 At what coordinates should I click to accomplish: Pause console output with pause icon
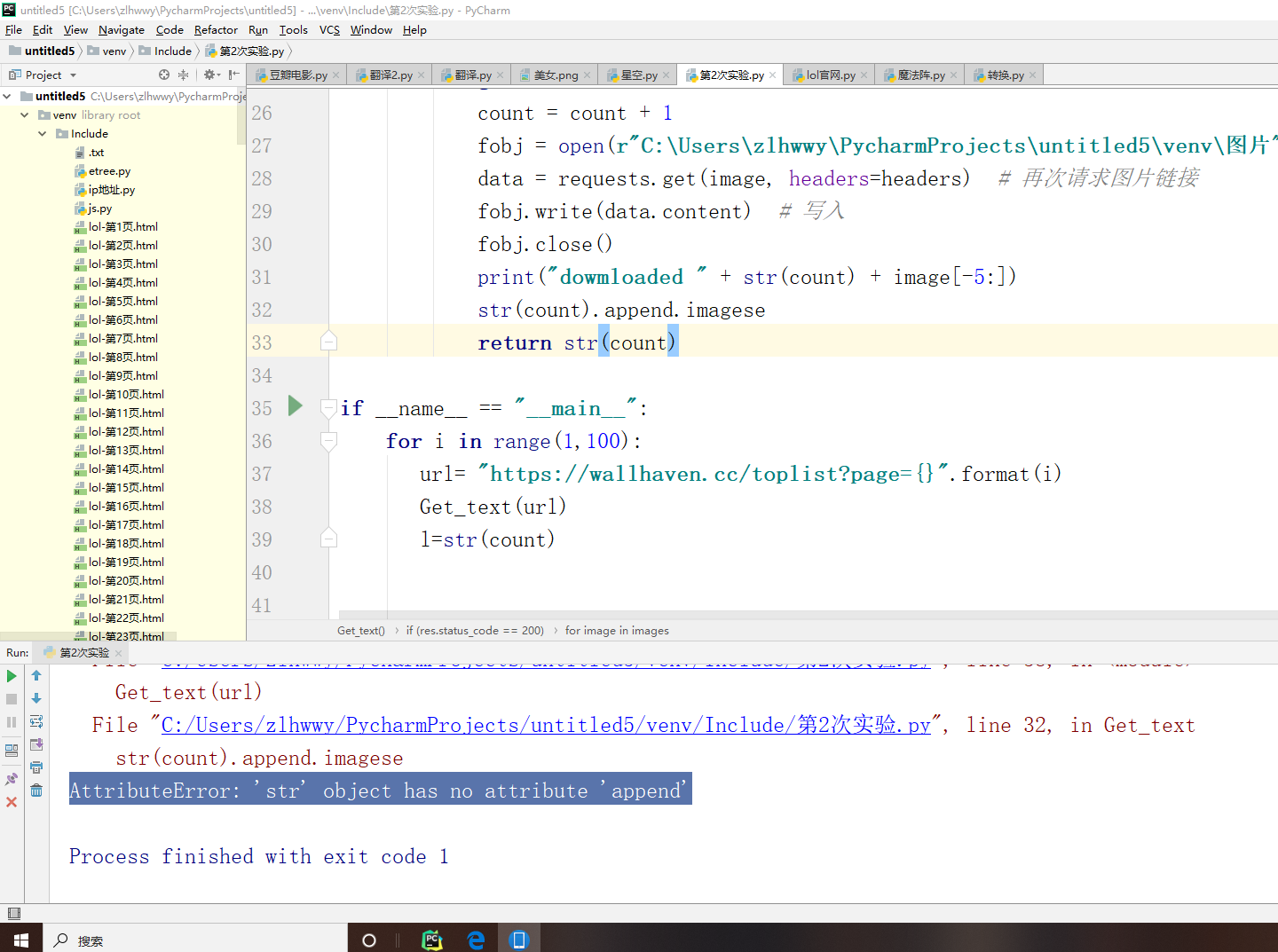(x=12, y=721)
